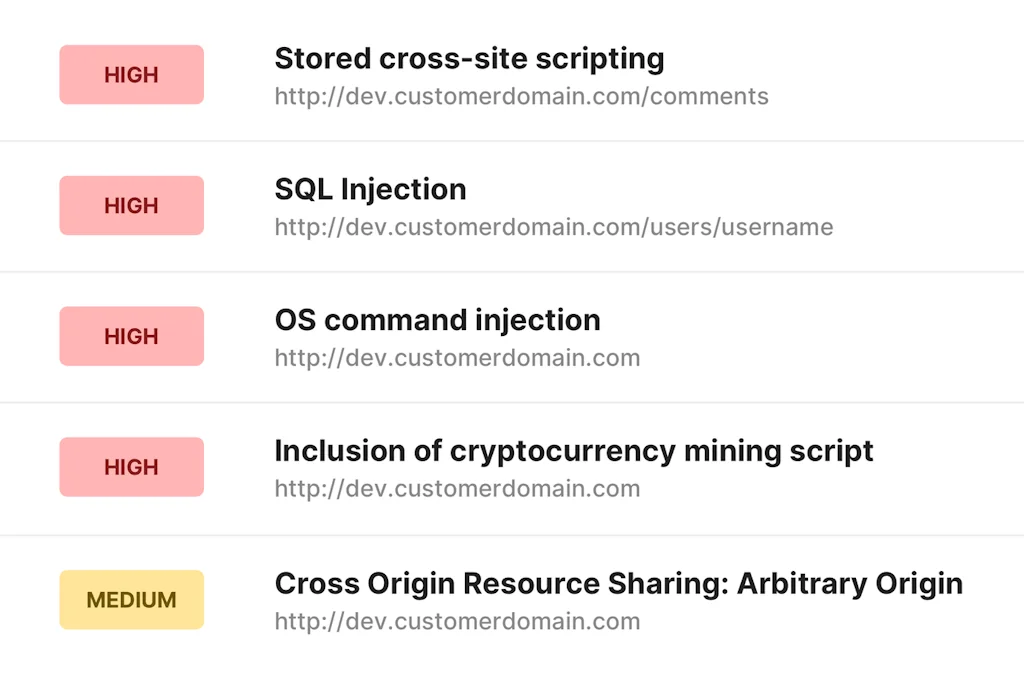Click divider line below Stored cross-site scripting row
The image size is (1024, 675).
[x=512, y=141]
